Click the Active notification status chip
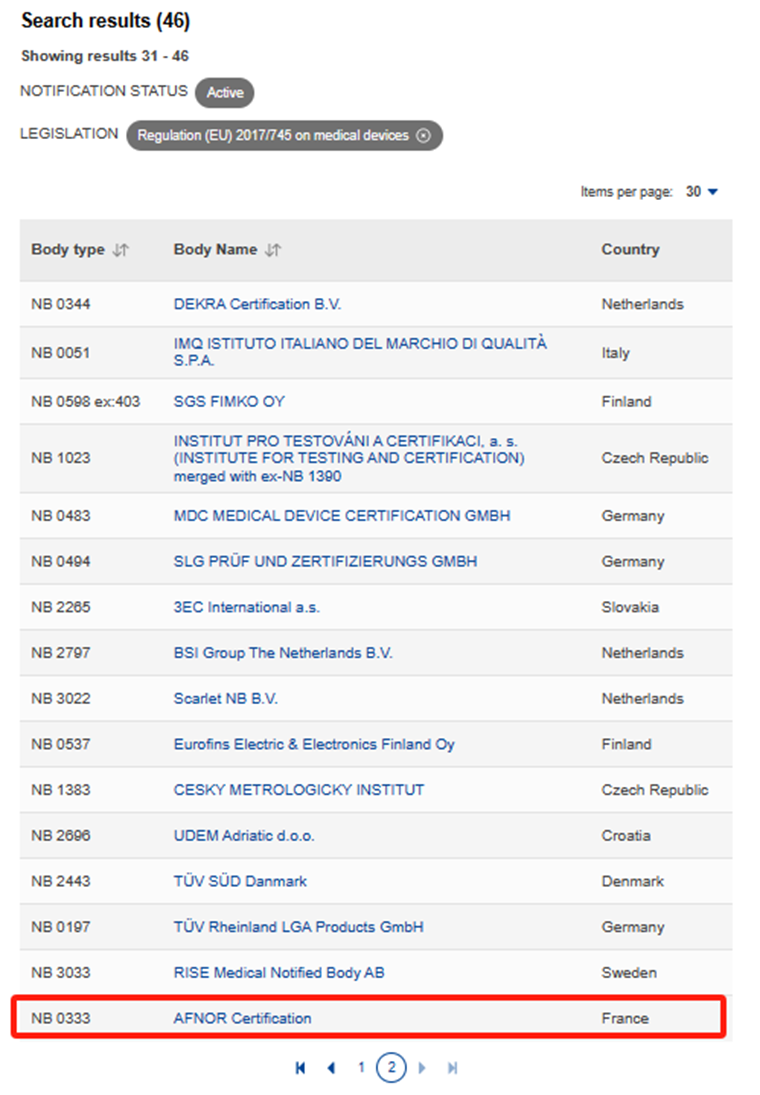Viewport: 760px width, 1095px height. (224, 93)
